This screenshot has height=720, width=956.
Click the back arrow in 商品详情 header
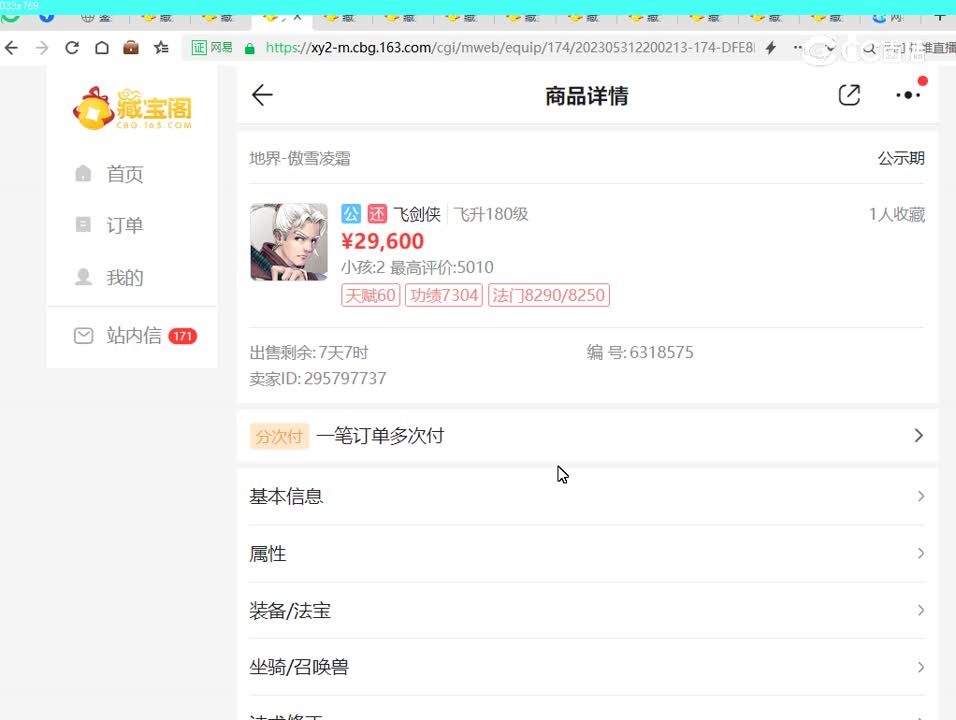[262, 95]
